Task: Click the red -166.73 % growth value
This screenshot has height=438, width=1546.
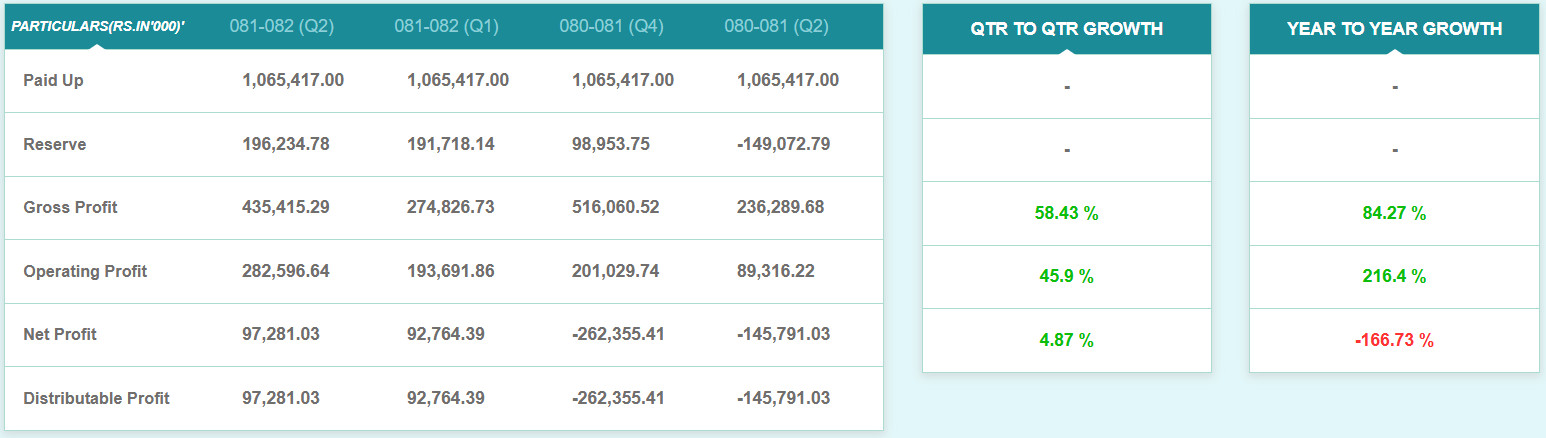Action: tap(1394, 340)
